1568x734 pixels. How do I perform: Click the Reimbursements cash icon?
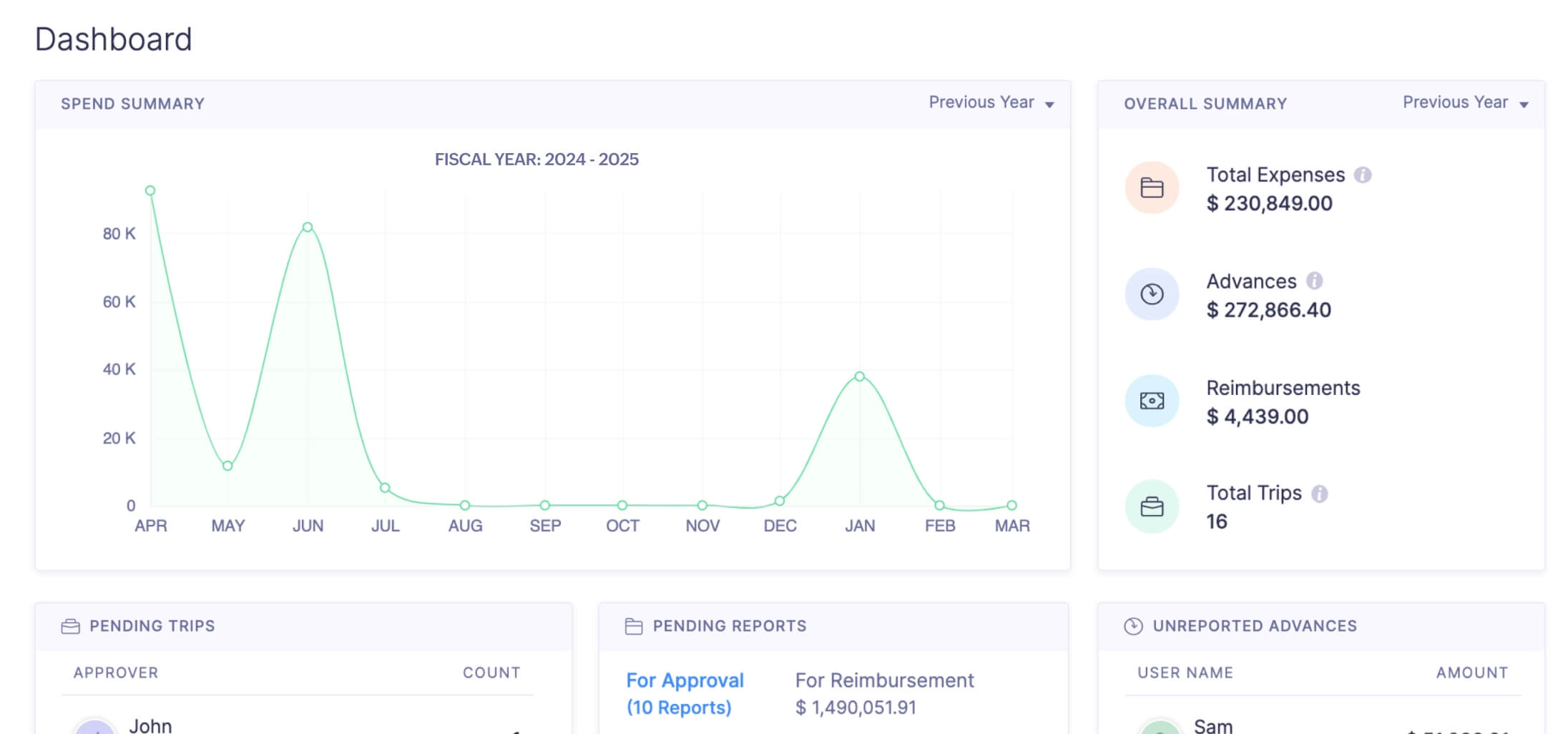point(1151,401)
